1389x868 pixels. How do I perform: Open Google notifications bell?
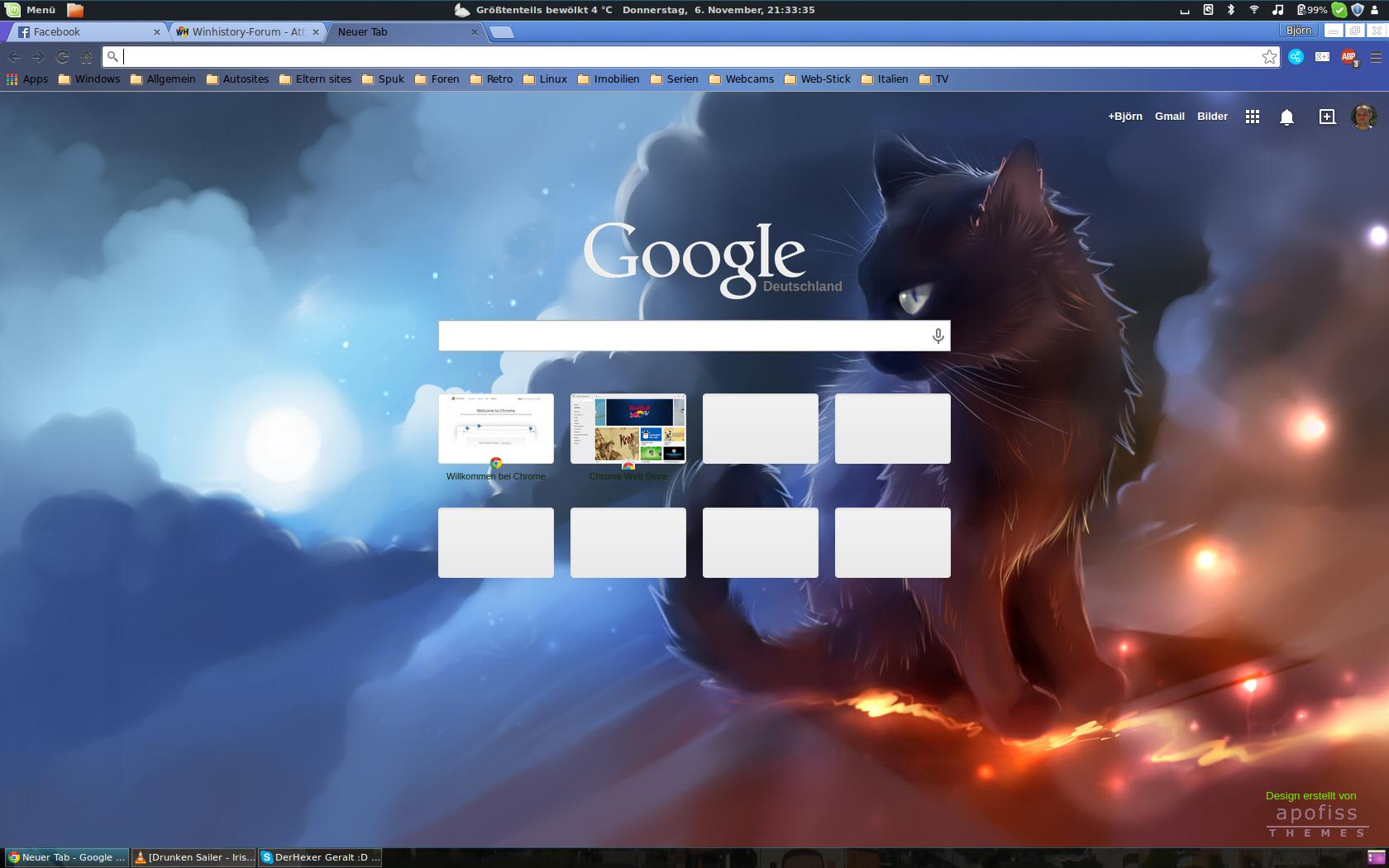point(1286,117)
